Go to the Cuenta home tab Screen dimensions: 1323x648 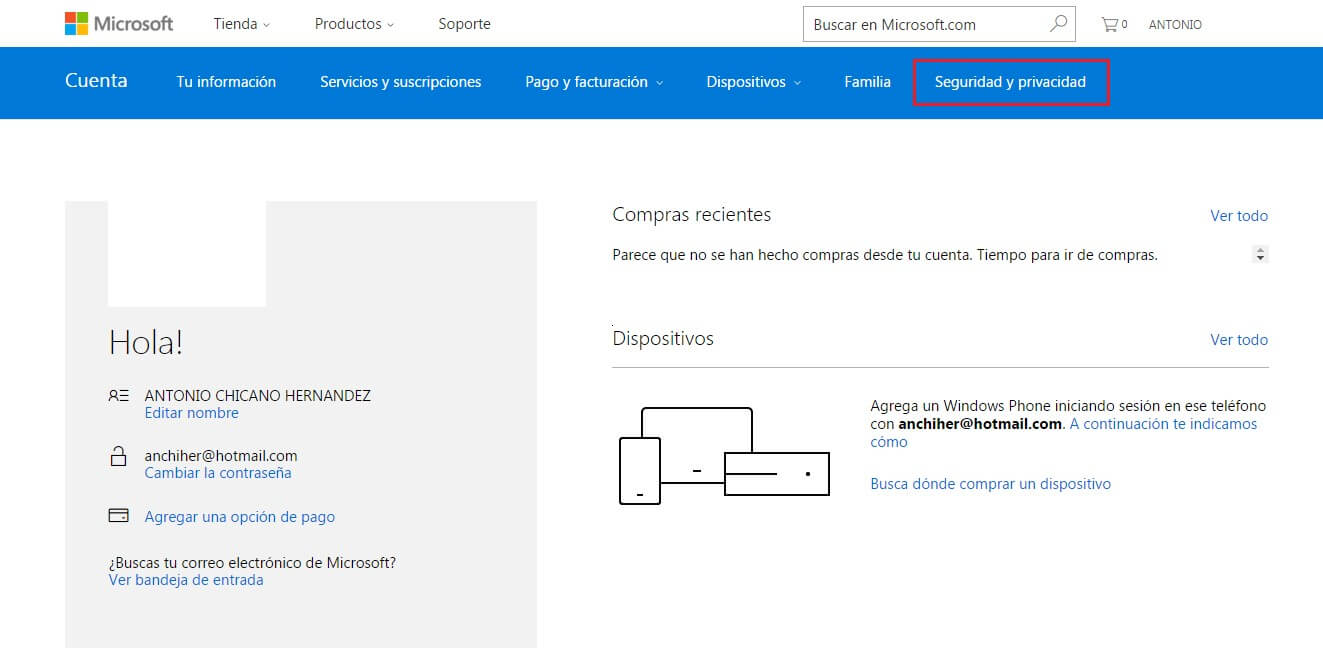(x=96, y=81)
